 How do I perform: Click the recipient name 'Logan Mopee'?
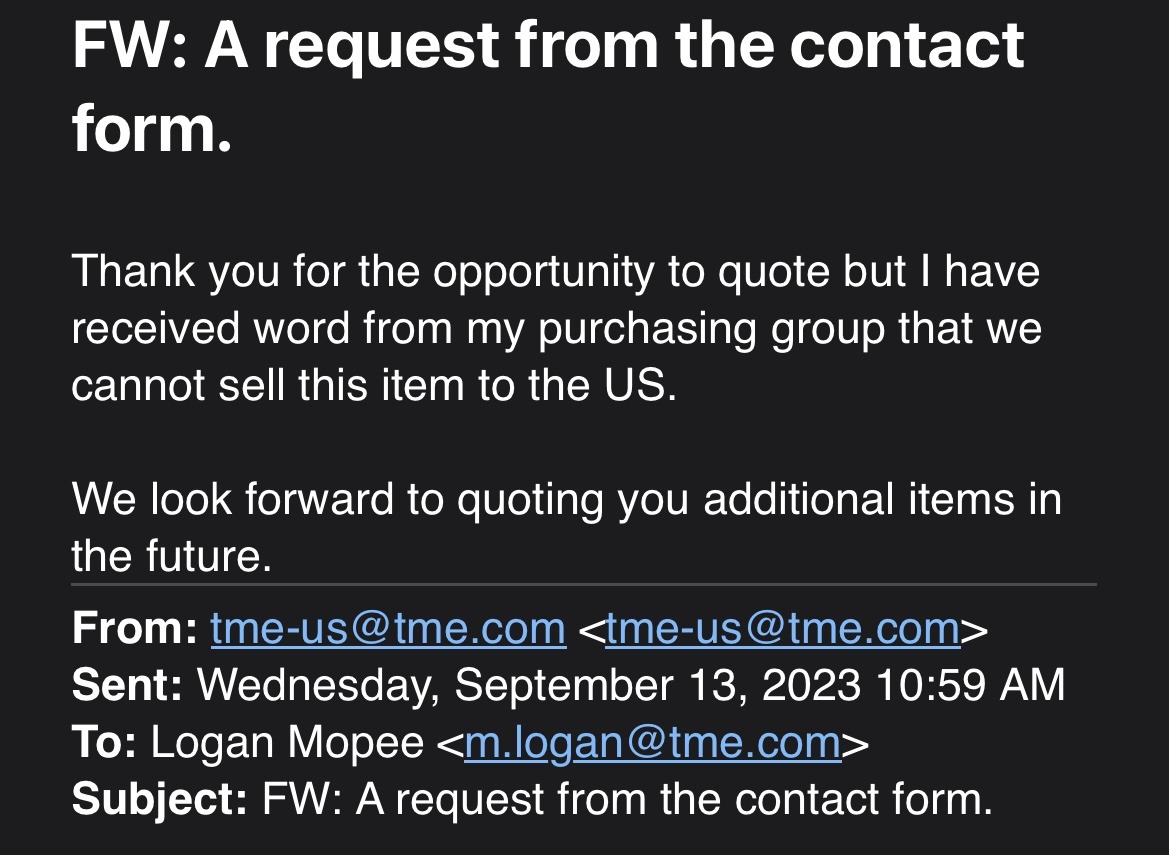tap(287, 743)
